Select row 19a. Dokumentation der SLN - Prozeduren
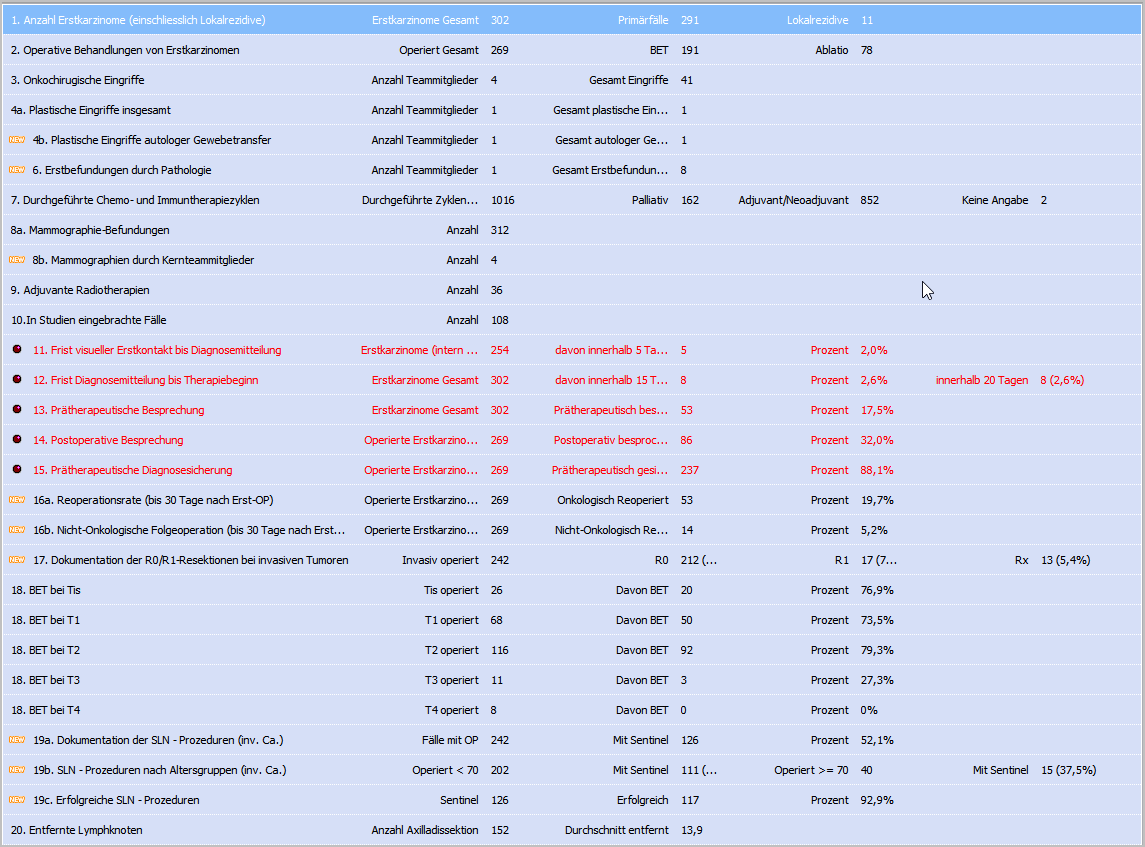 (x=571, y=740)
